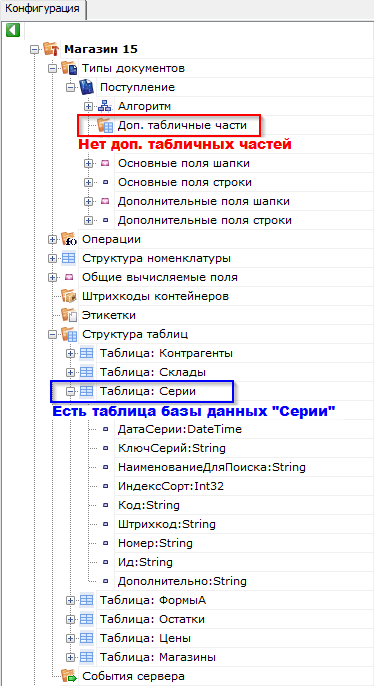Viewport: 374px width, 686px height.
Task: Click the Таблица: Магазины table icon
Action: click(87, 658)
